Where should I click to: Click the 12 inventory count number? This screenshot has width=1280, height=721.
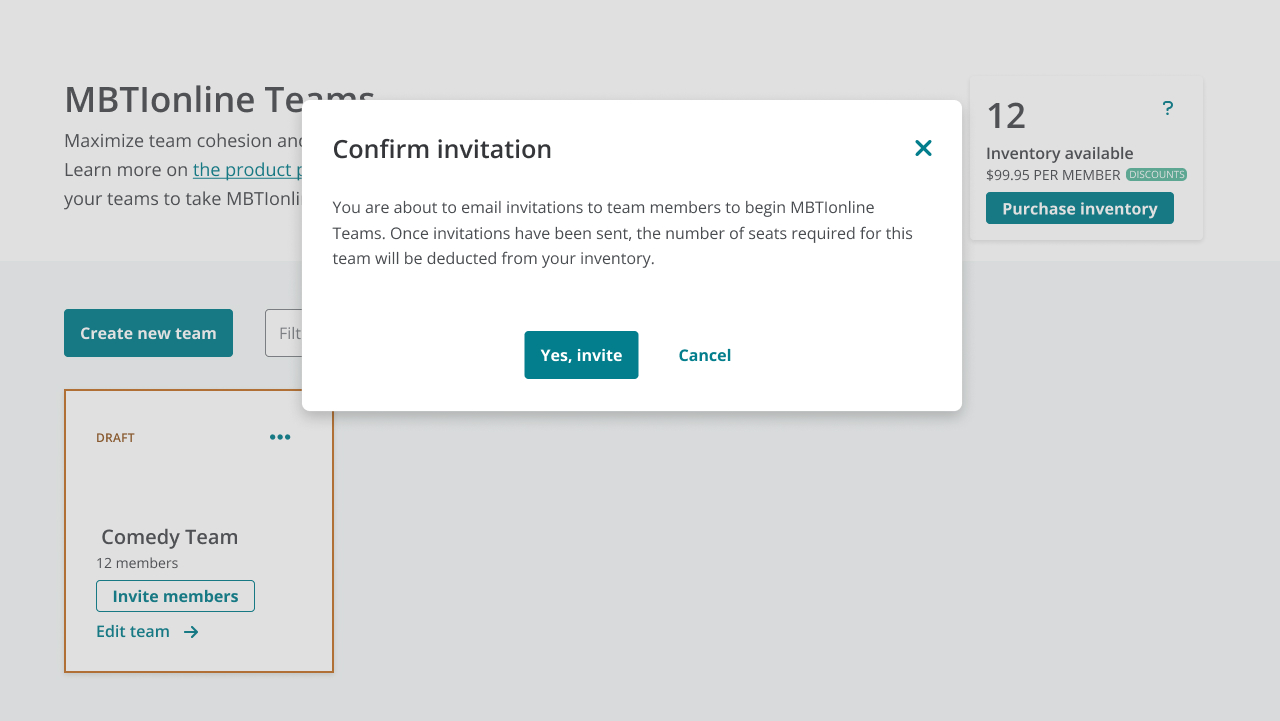[1006, 116]
